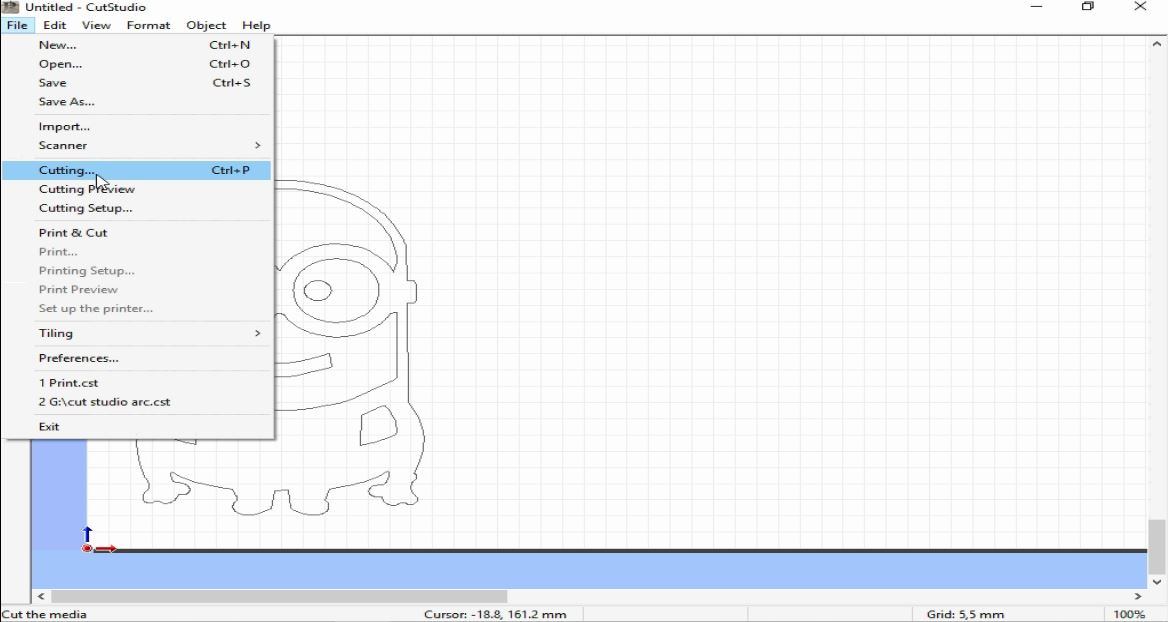
Task: Click the Cursor coordinates status text
Action: (x=495, y=615)
